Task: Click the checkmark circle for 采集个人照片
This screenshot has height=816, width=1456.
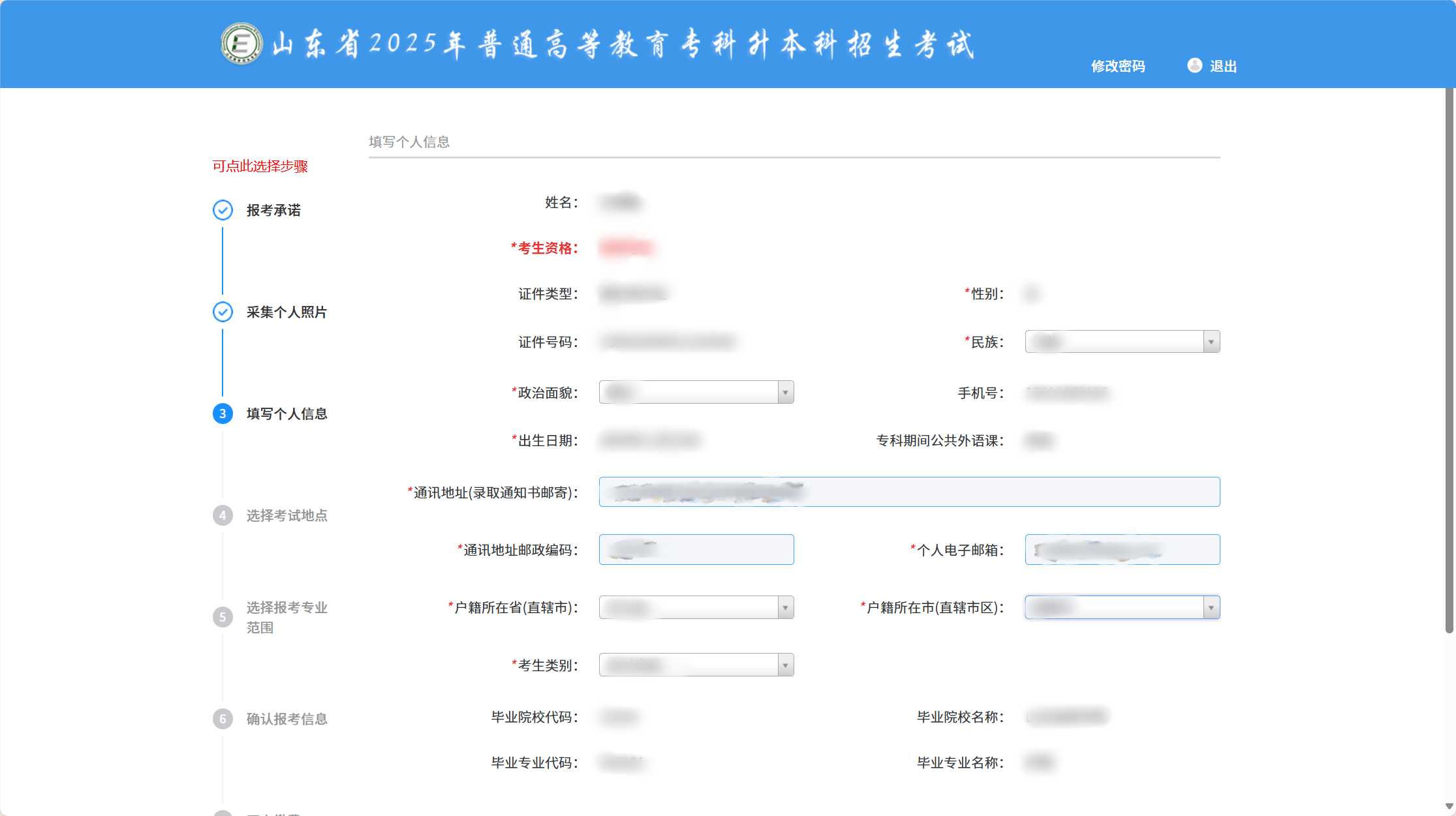Action: [x=223, y=312]
